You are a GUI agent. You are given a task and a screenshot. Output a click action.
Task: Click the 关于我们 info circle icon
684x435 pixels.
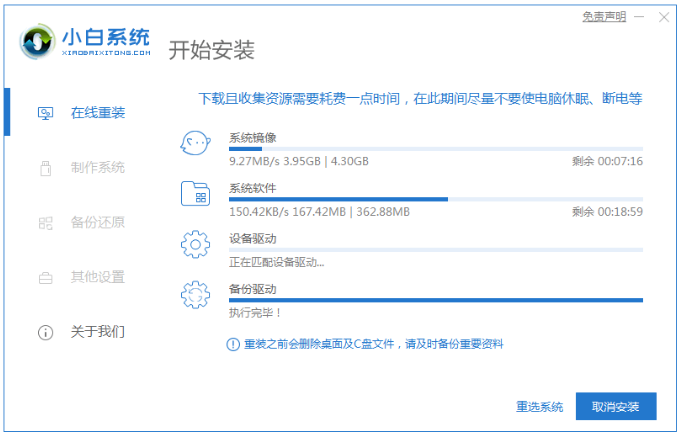(x=45, y=331)
